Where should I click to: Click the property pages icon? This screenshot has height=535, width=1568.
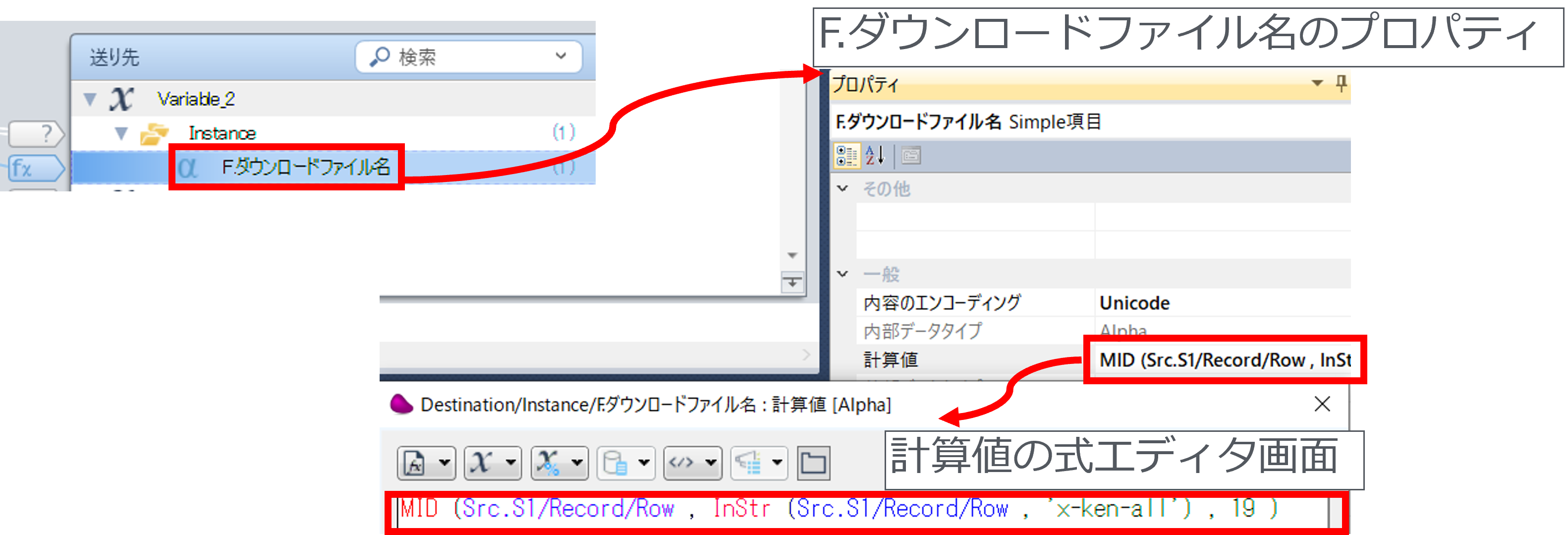click(911, 156)
